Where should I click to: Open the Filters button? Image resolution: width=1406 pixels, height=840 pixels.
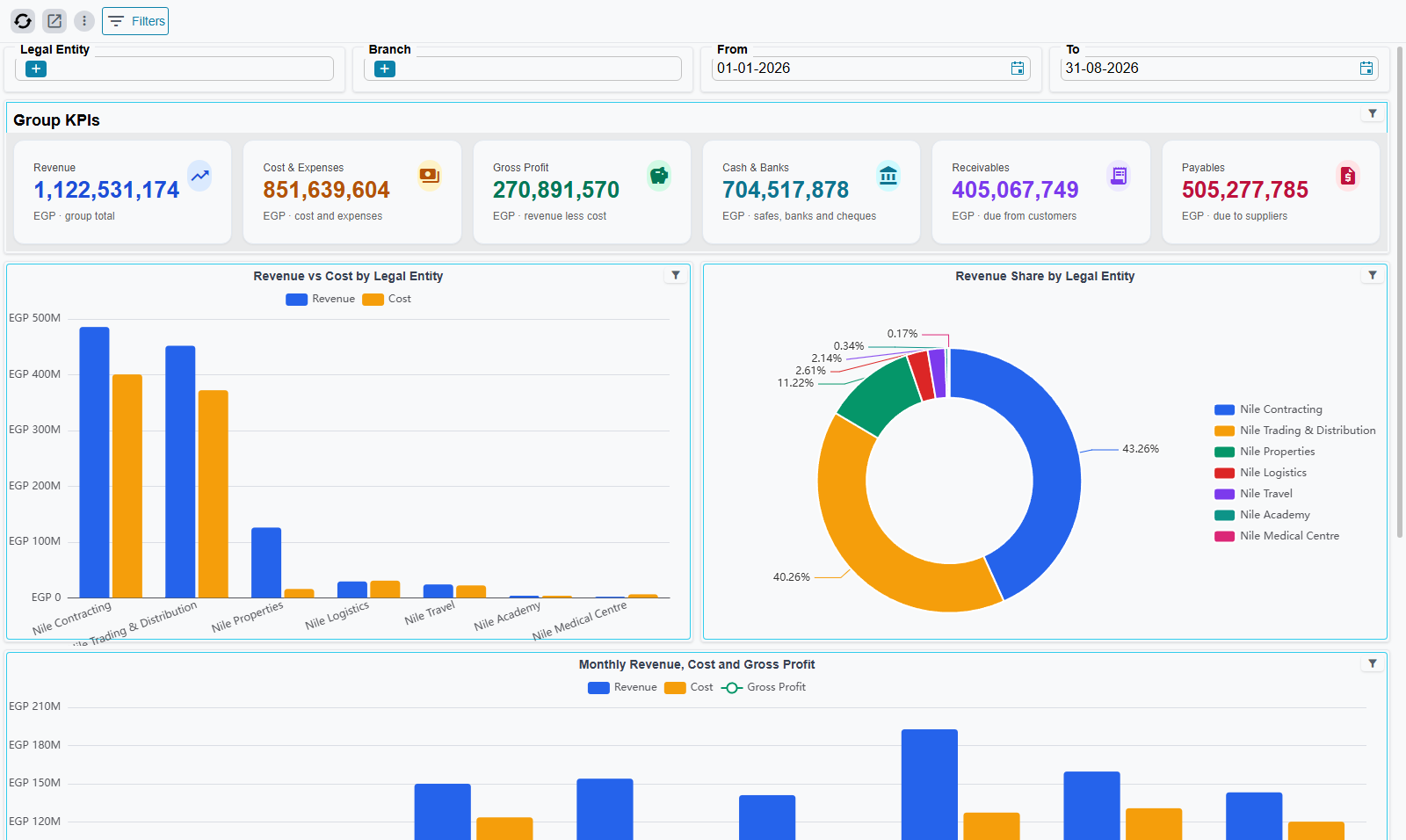pos(135,21)
